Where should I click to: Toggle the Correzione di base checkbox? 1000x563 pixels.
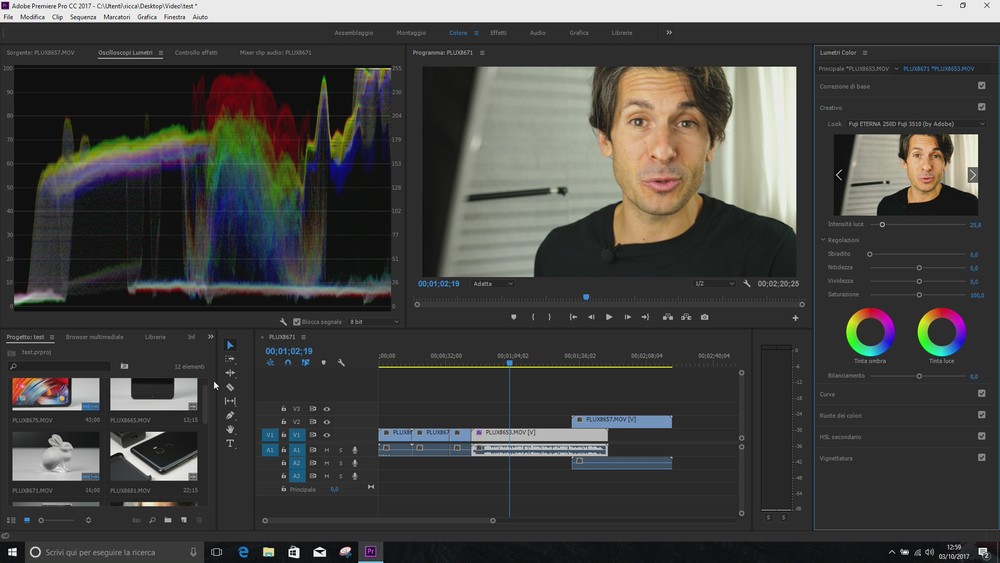(981, 86)
